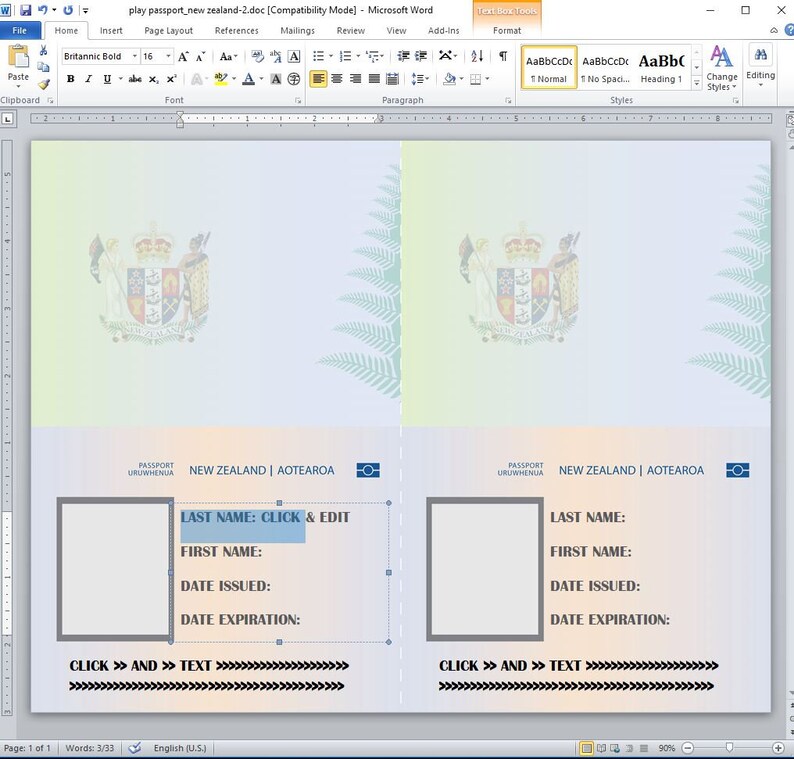Image resolution: width=794 pixels, height=759 pixels.
Task: Click the Multilevel List icon
Action: tap(373, 56)
